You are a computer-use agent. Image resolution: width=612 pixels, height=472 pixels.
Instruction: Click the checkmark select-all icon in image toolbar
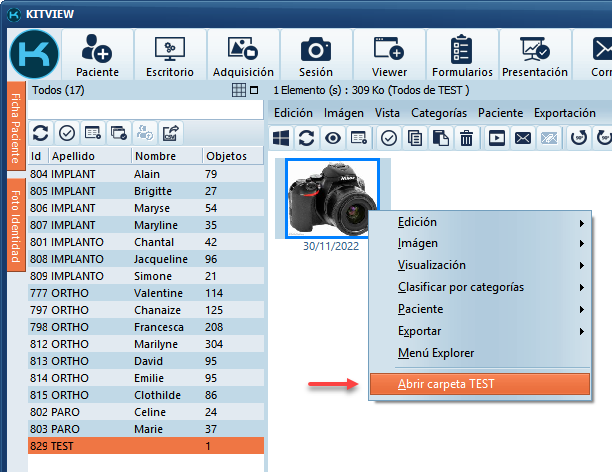tap(388, 138)
